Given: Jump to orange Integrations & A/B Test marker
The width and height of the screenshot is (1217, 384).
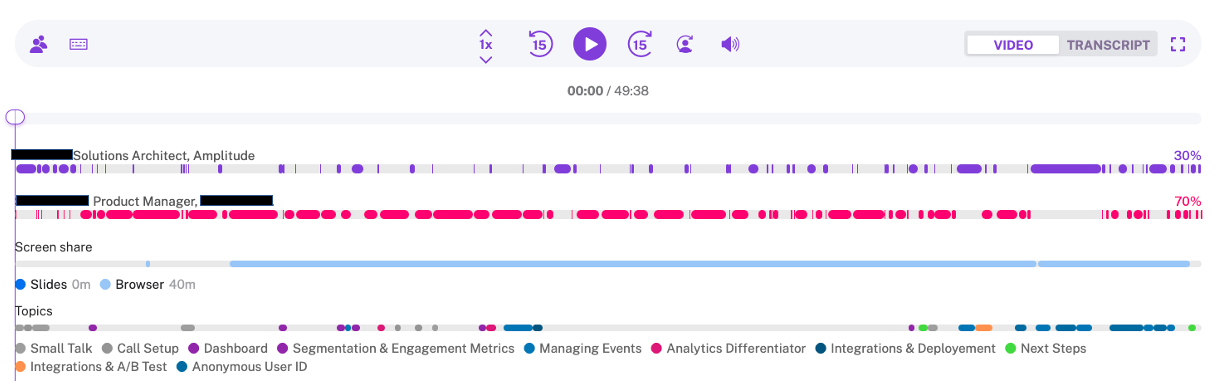Looking at the screenshot, I should [x=984, y=328].
